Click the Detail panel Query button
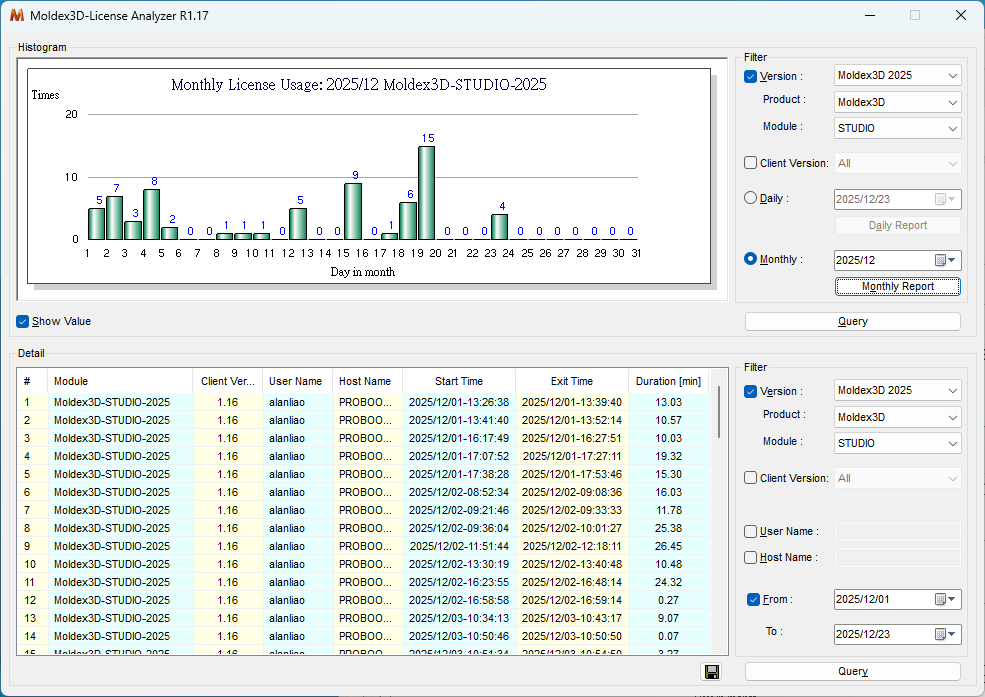The width and height of the screenshot is (985, 697). (x=852, y=672)
